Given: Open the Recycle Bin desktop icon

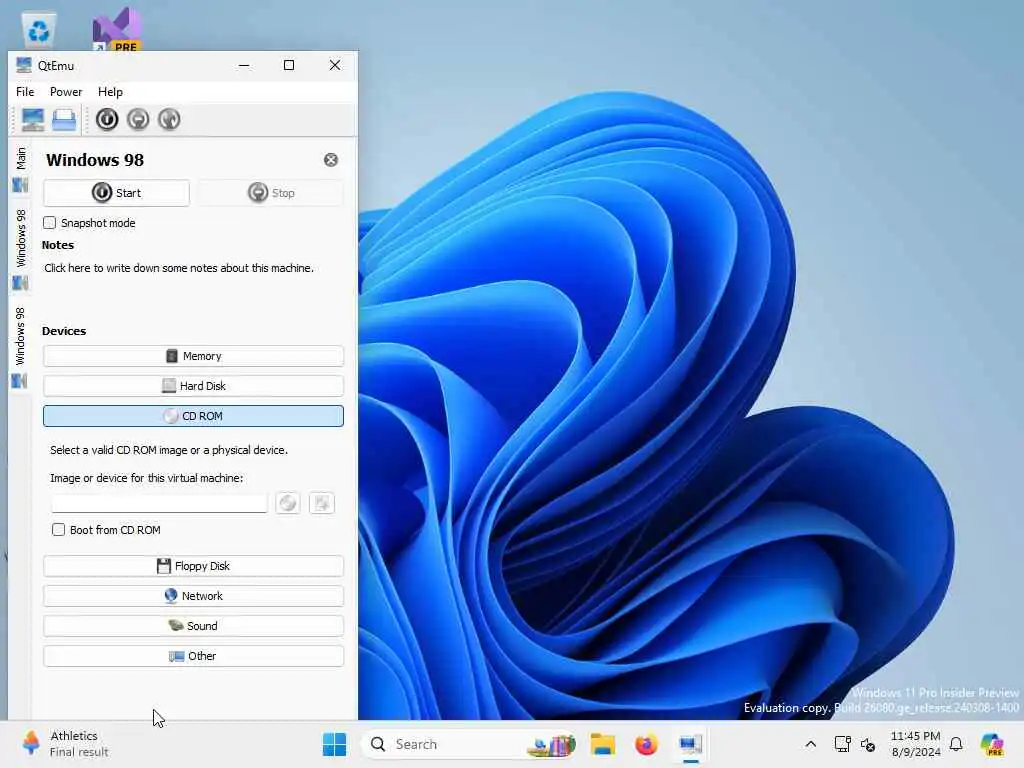Looking at the screenshot, I should pyautogui.click(x=39, y=30).
